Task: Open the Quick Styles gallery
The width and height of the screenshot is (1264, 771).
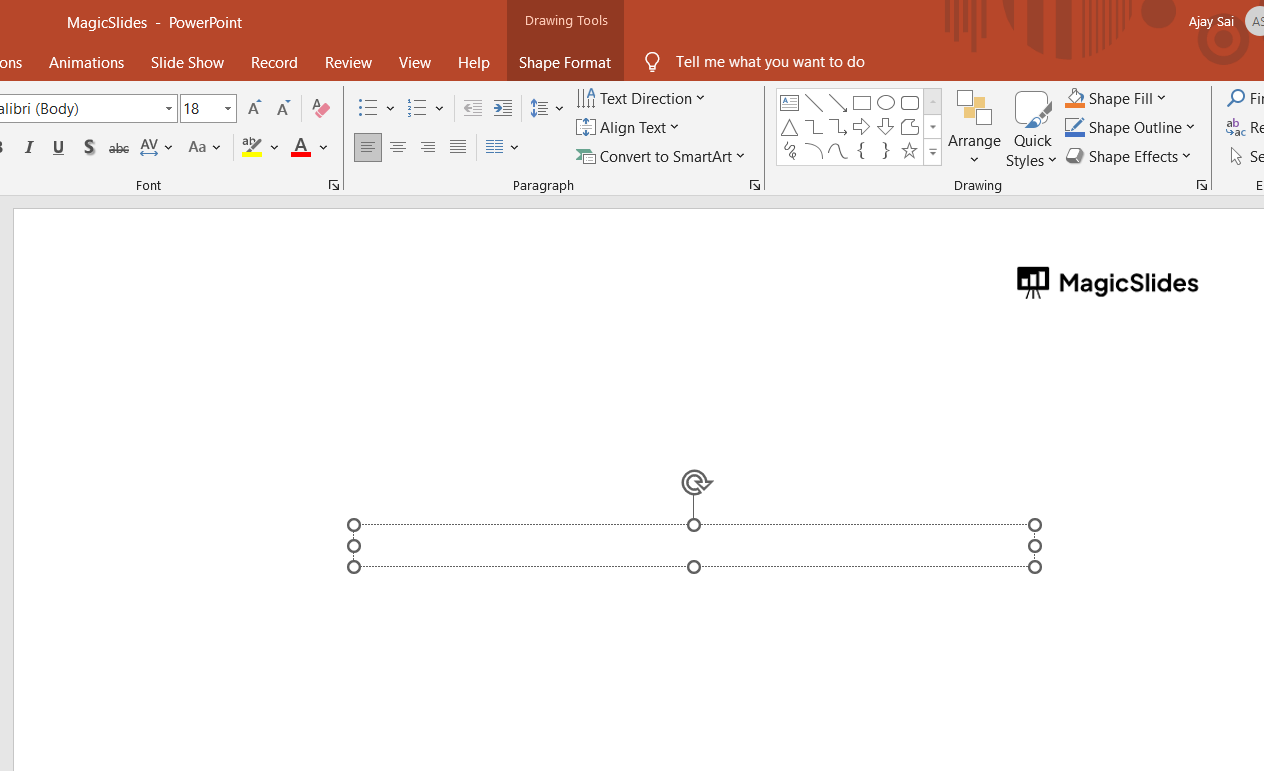Action: (x=1031, y=128)
